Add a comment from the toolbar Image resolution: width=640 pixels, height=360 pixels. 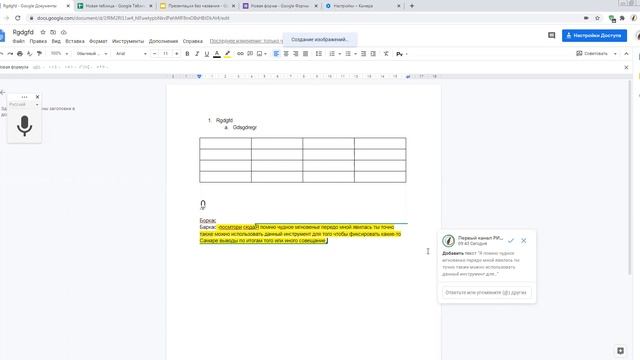tap(250, 54)
